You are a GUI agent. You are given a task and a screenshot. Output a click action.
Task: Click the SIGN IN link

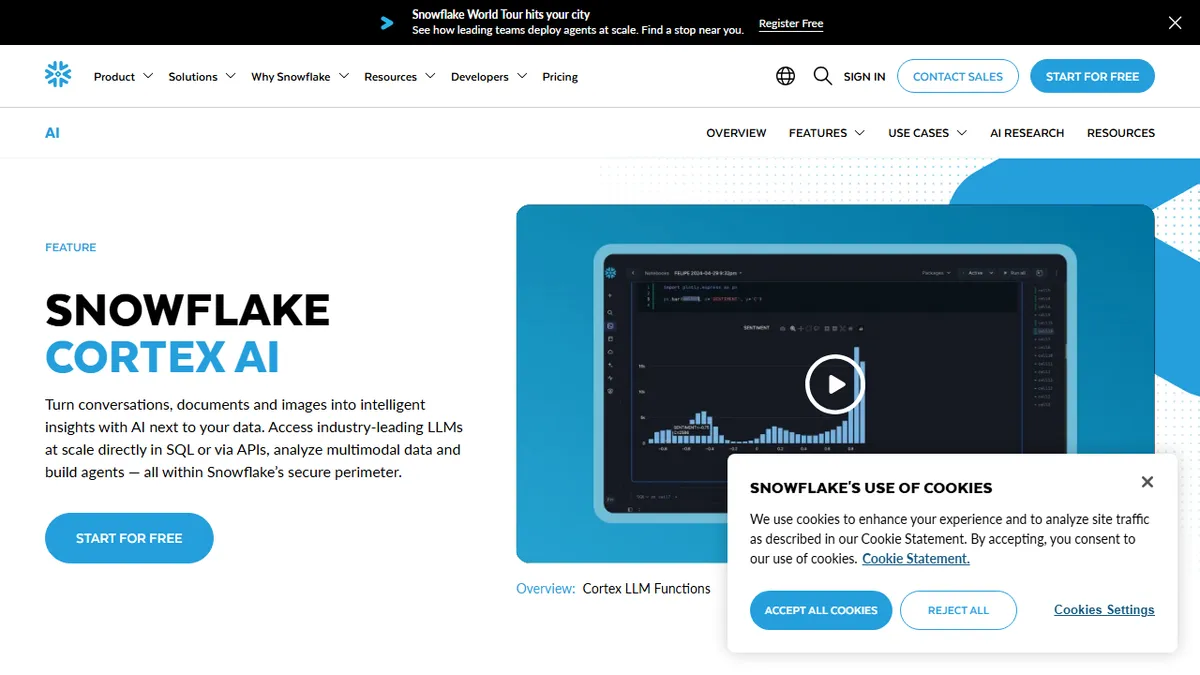click(864, 76)
